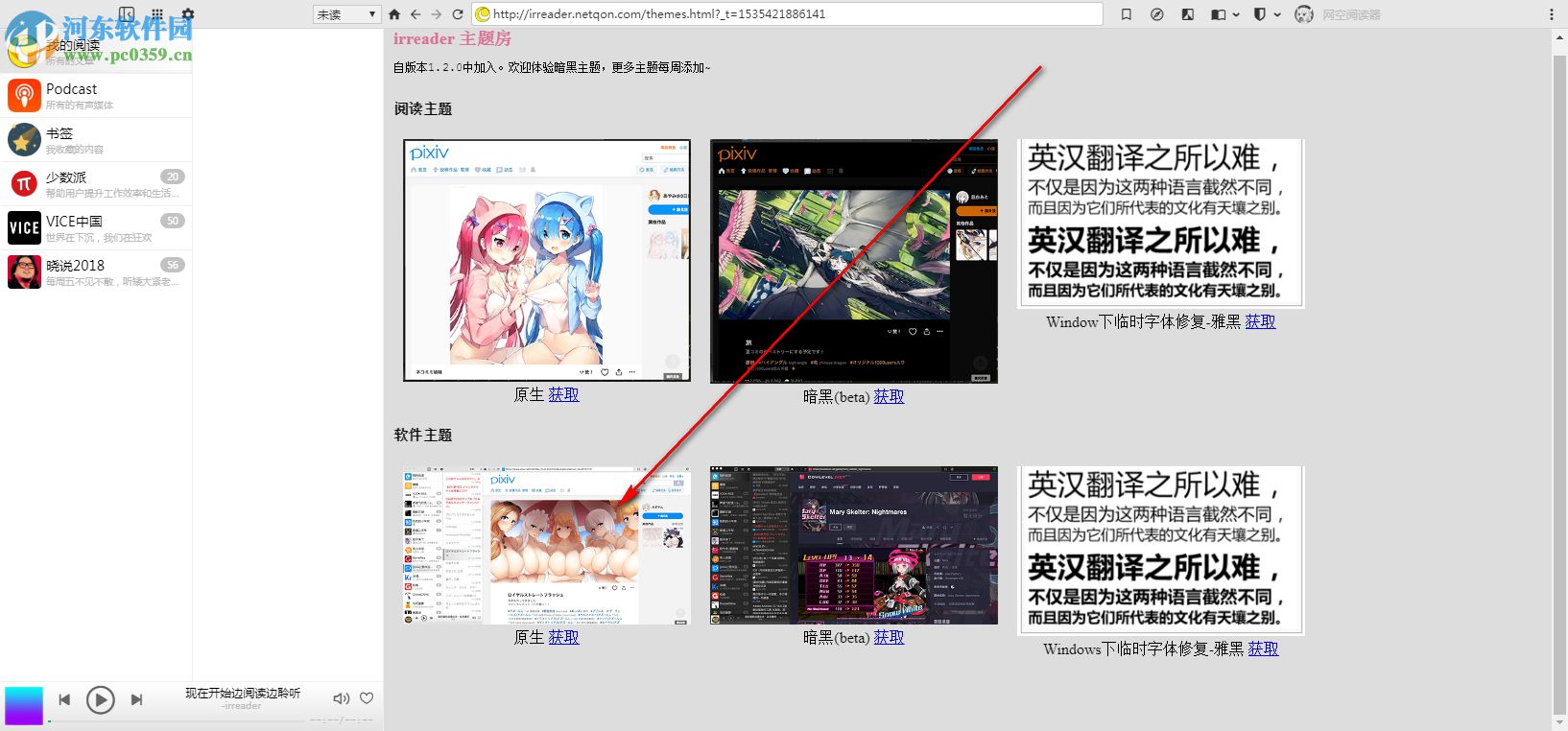Screen dimensions: 1568x731
Task: Bookmark this page with the bookmark icon
Action: (x=1127, y=14)
